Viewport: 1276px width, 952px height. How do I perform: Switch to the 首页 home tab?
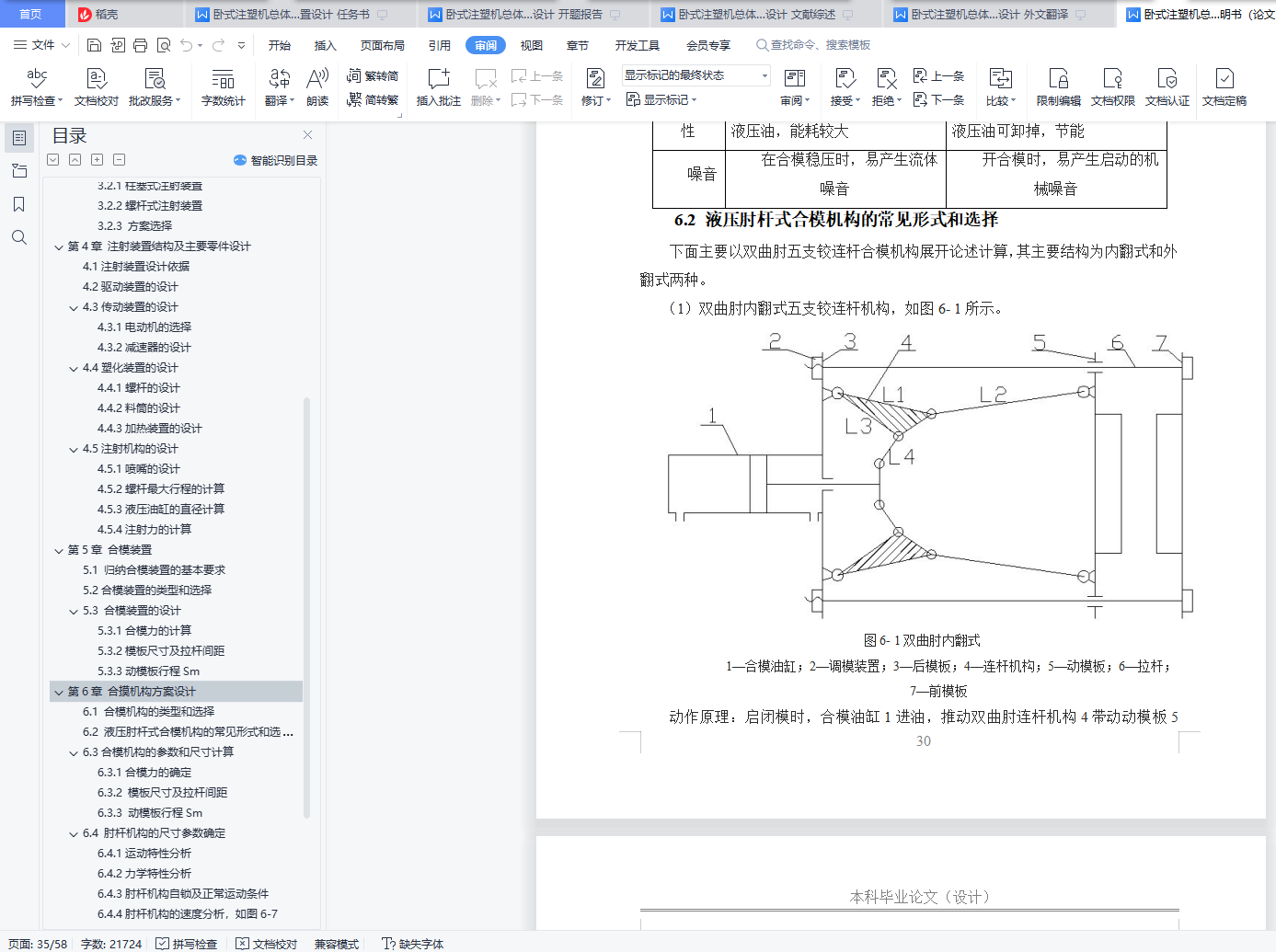coord(31,14)
